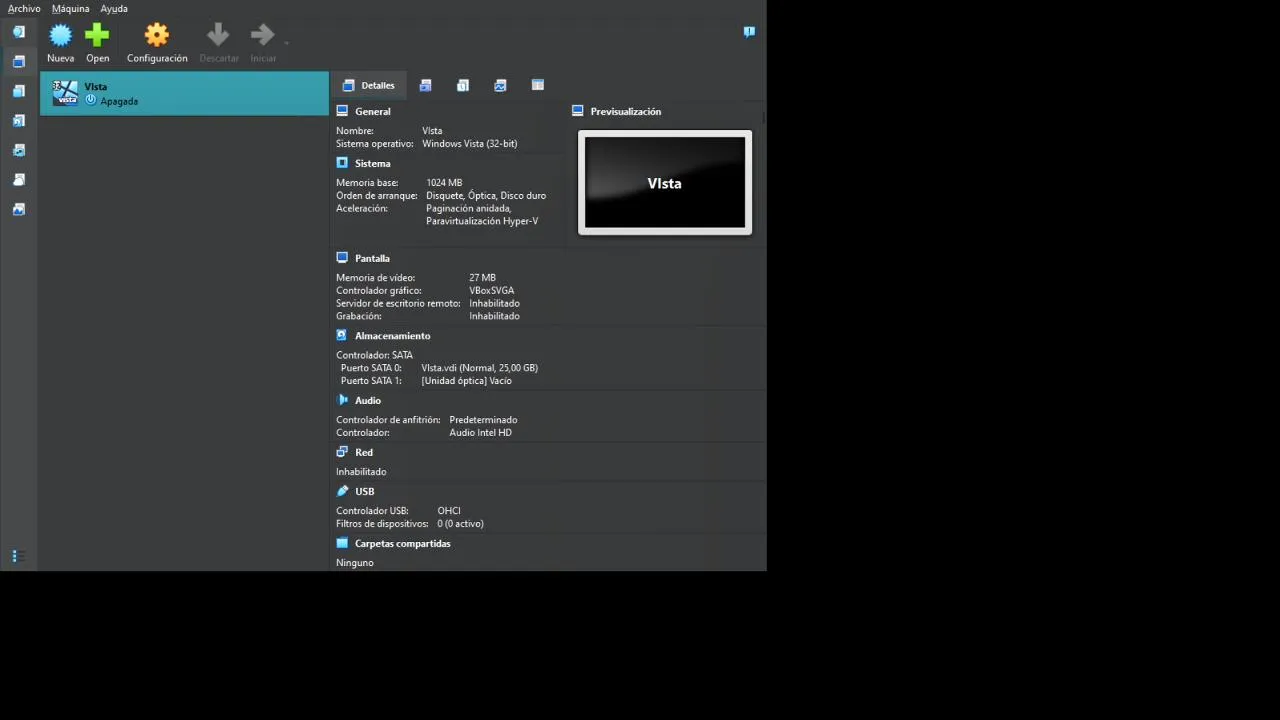Open the Almacenamiento section header link

pyautogui.click(x=393, y=336)
